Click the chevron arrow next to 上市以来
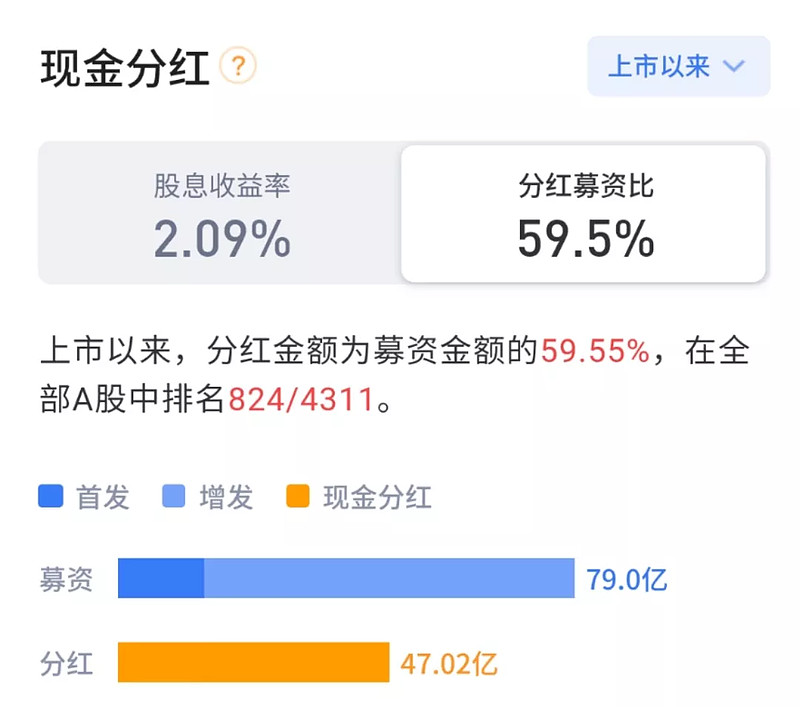 pyautogui.click(x=735, y=67)
